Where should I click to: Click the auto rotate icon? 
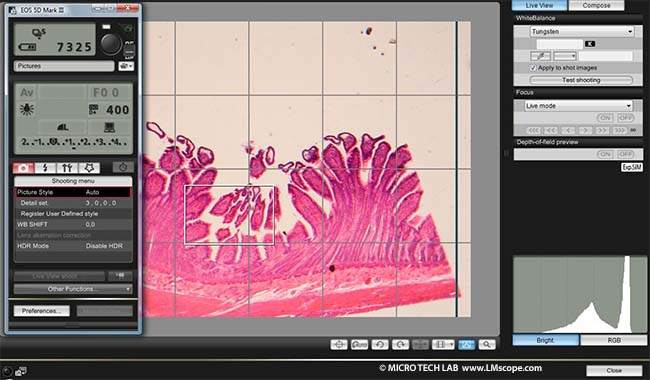coord(359,344)
